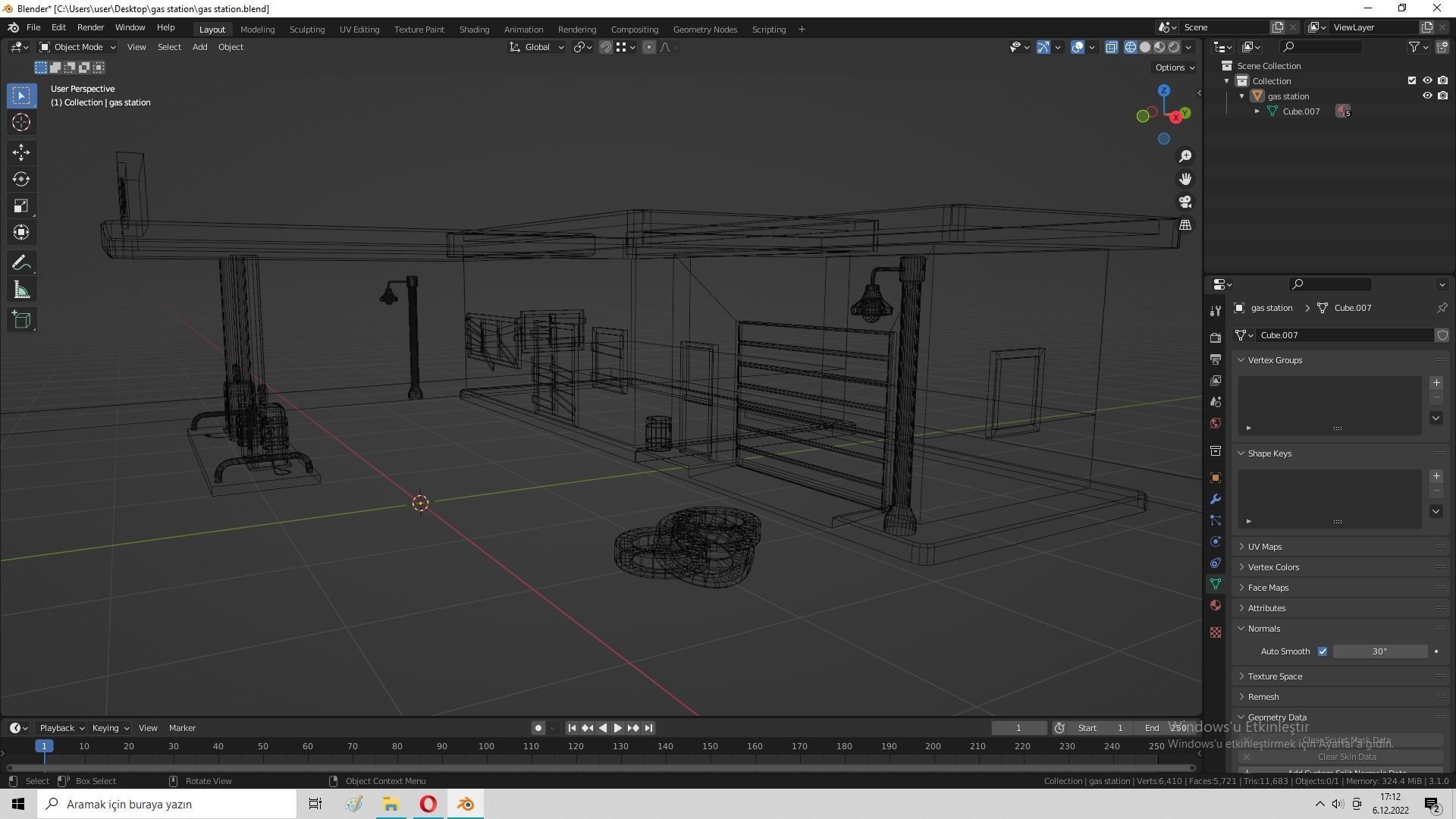Activate the Measure tool

tap(21, 290)
